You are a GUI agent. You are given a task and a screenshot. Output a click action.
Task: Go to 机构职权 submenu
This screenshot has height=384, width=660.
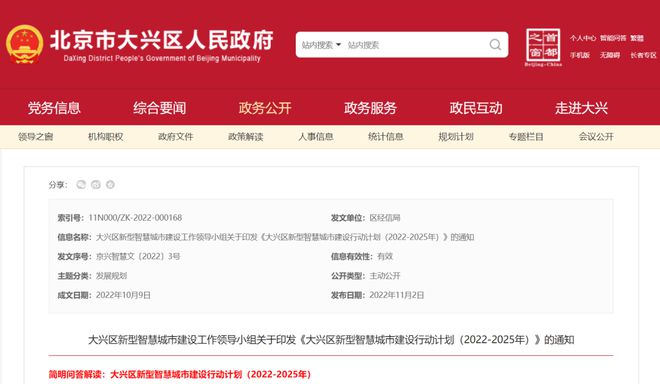click(106, 136)
